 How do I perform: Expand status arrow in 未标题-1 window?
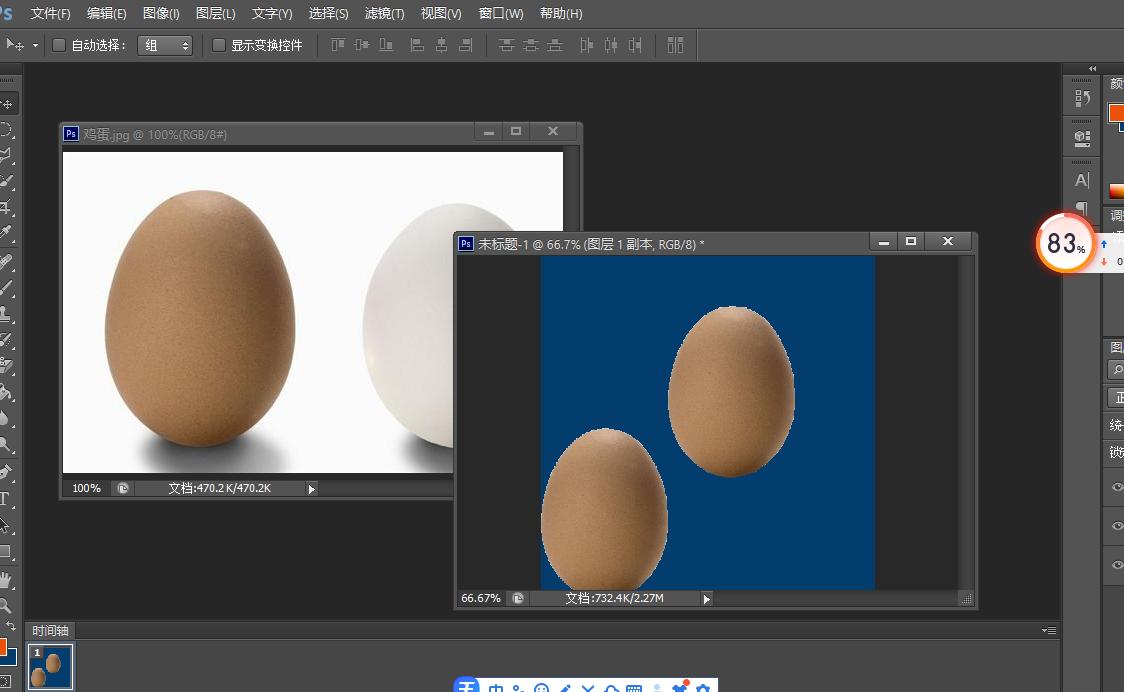pyautogui.click(x=706, y=599)
